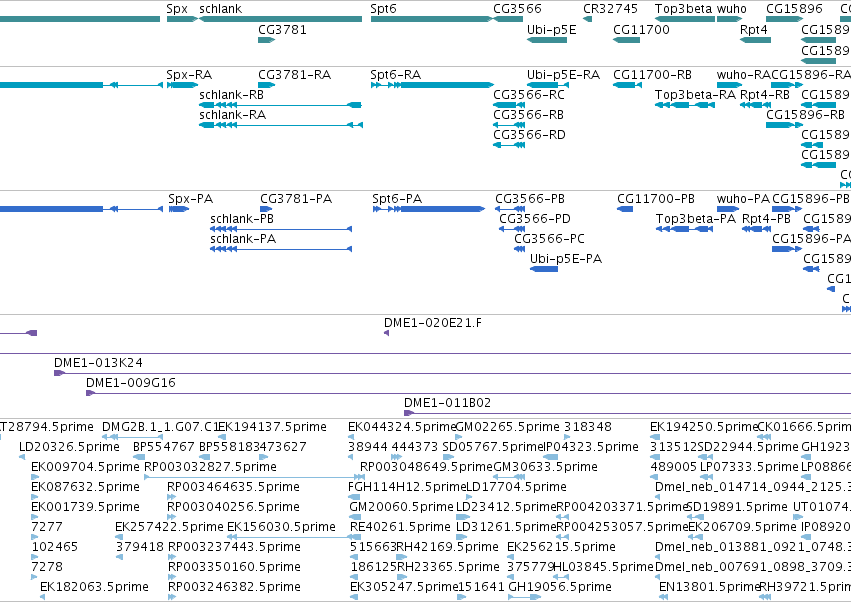Click the 'Spx-PA' protein label

pos(190,199)
